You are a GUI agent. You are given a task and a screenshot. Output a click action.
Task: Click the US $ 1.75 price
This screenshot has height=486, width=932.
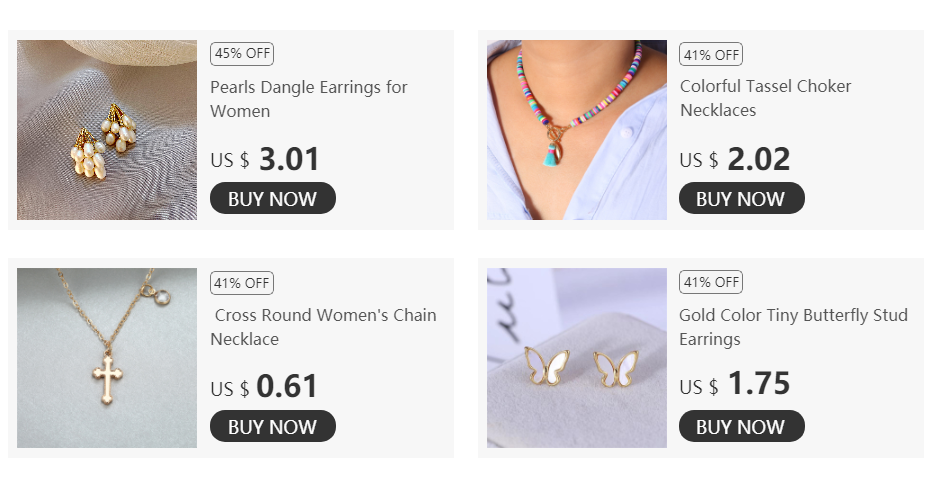coord(735,384)
